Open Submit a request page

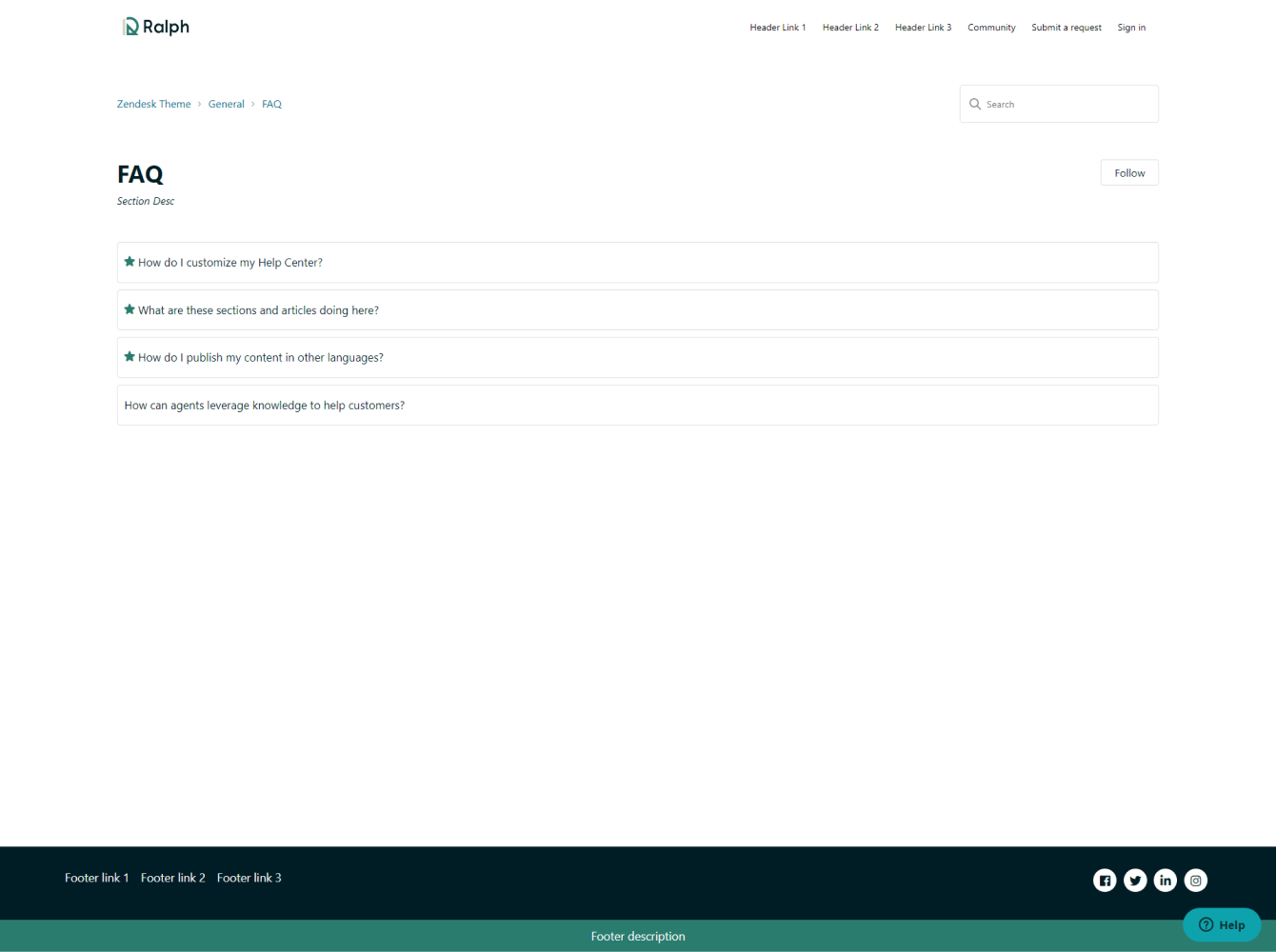pos(1067,28)
